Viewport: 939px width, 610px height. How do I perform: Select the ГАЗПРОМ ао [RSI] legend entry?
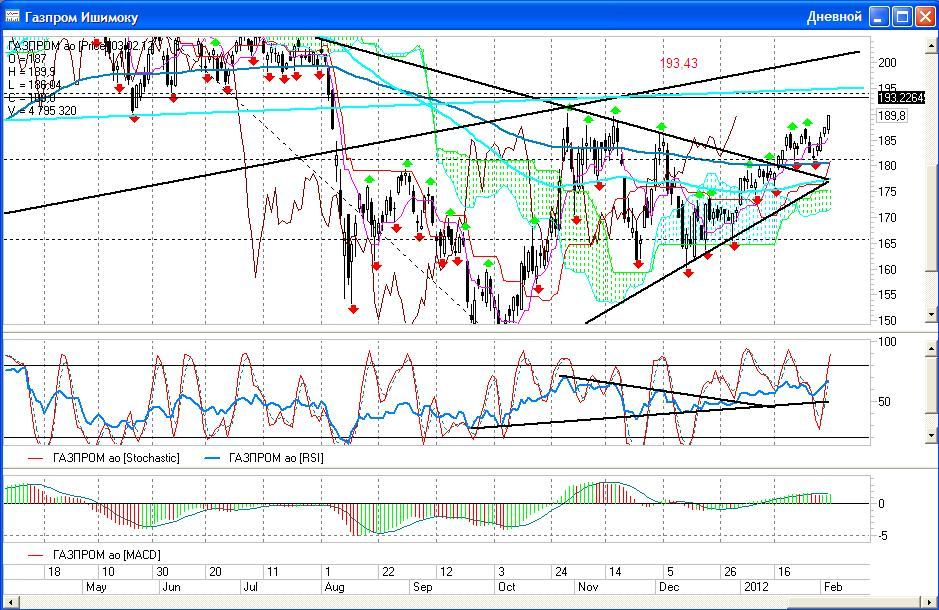coord(276,458)
